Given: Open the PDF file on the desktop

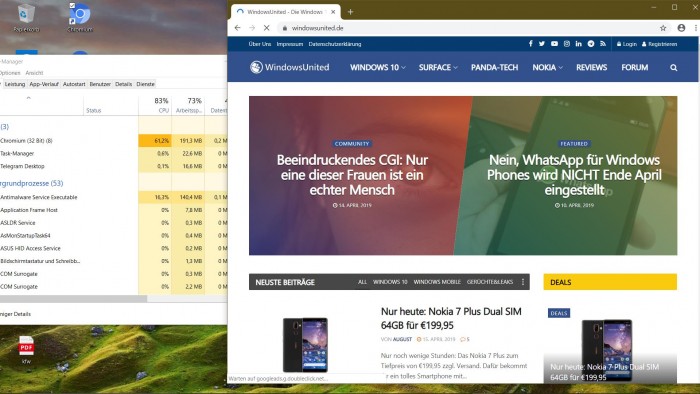Looking at the screenshot, I should [x=26, y=350].
